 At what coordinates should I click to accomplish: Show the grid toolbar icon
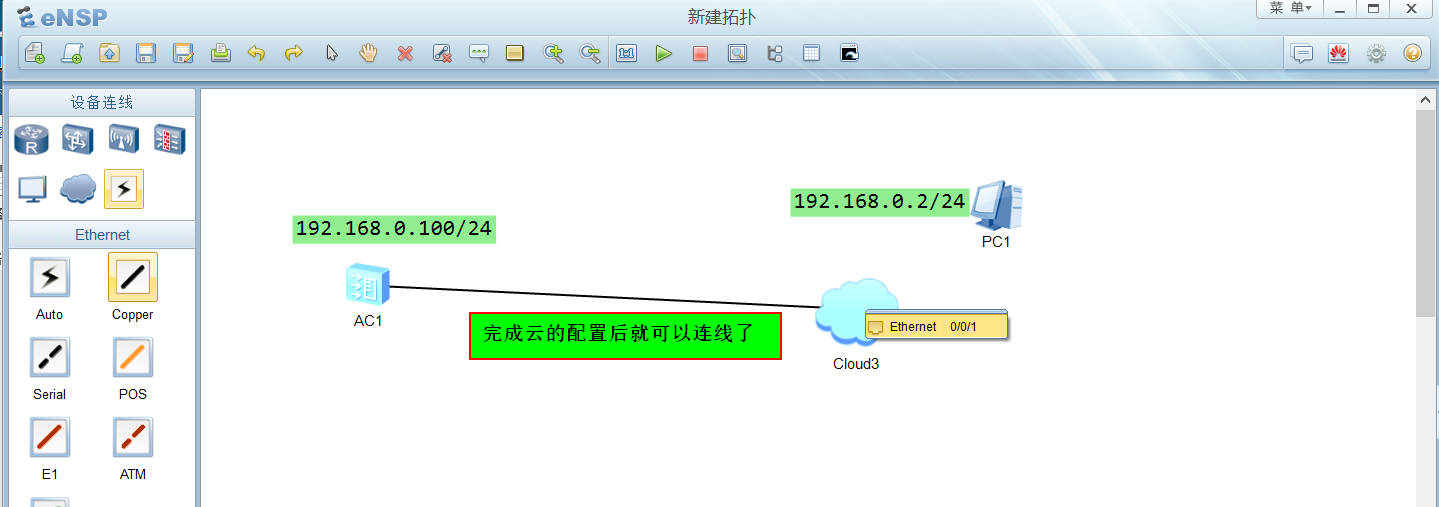[x=811, y=53]
